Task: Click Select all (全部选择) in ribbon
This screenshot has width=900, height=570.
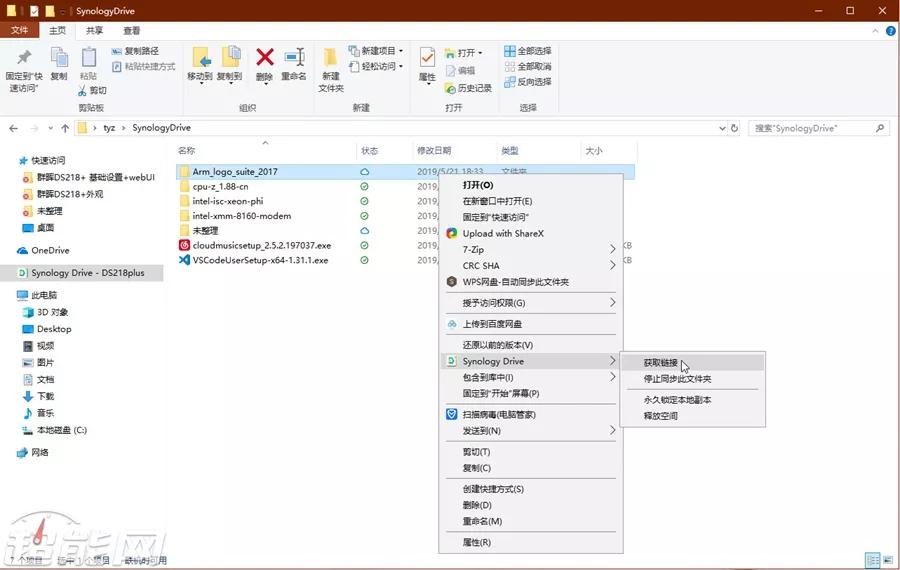Action: (527, 51)
